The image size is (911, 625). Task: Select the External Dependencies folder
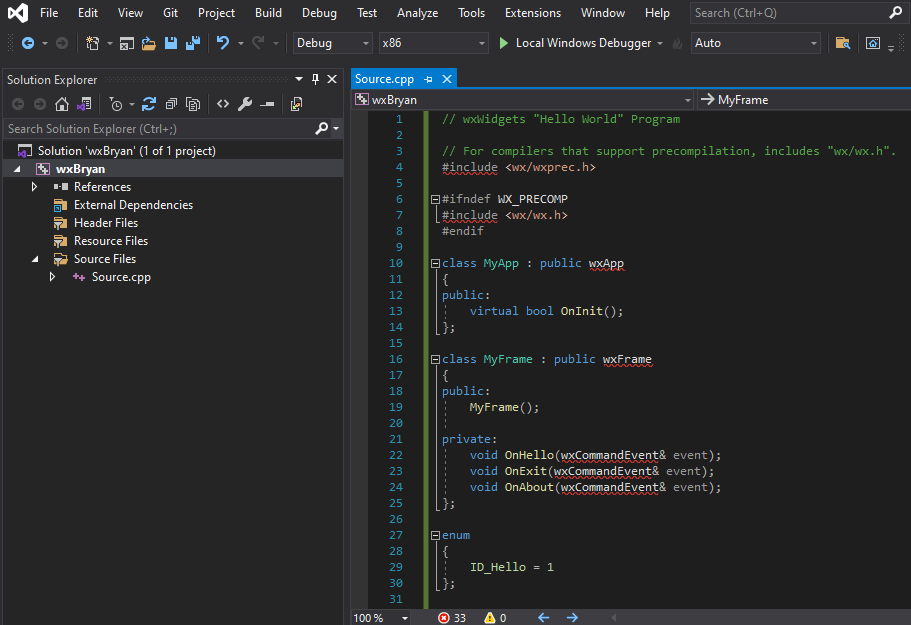coord(133,205)
